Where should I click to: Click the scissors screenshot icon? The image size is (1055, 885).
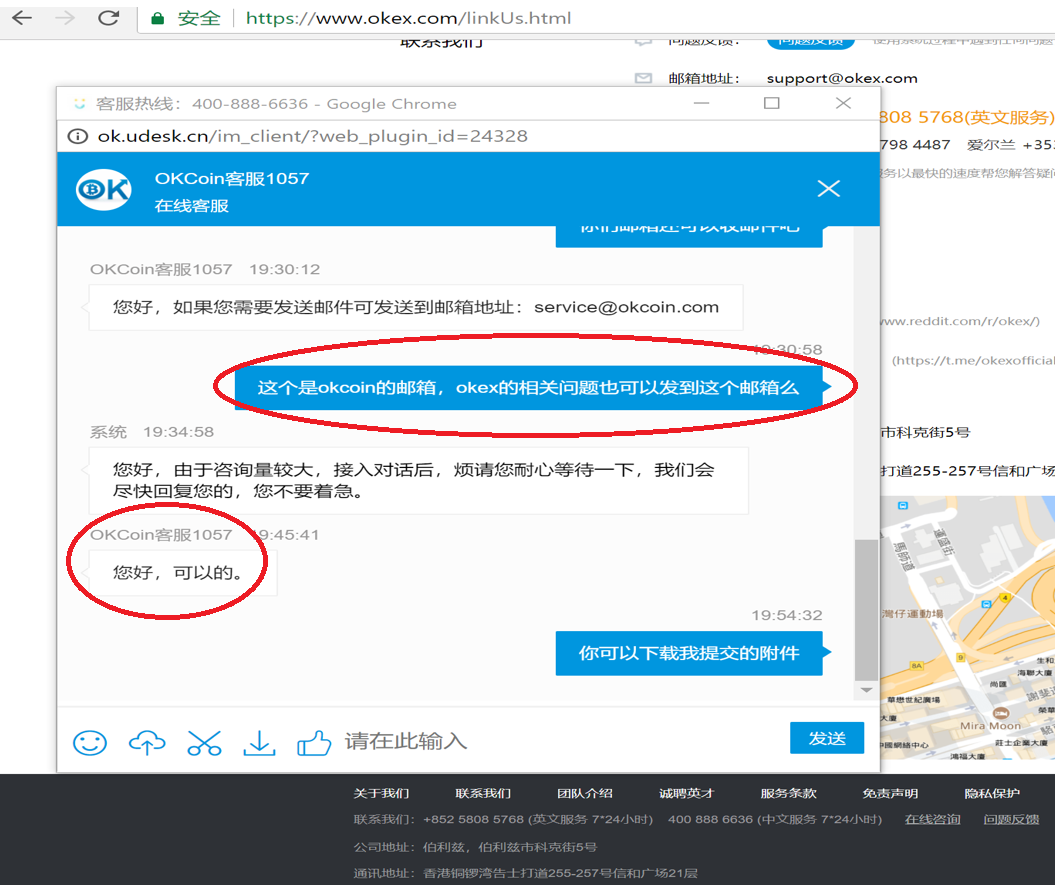click(203, 741)
